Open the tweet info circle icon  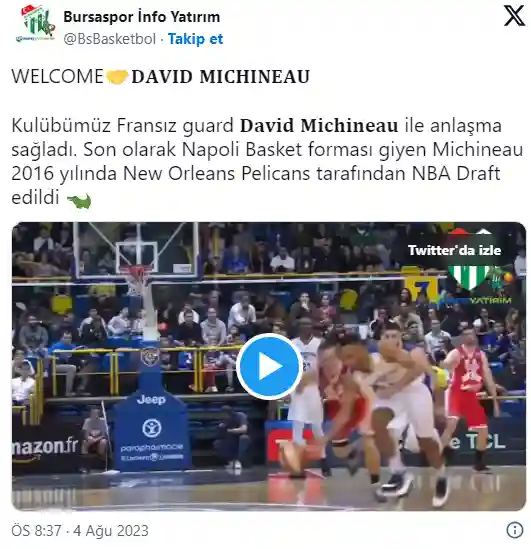click(515, 530)
